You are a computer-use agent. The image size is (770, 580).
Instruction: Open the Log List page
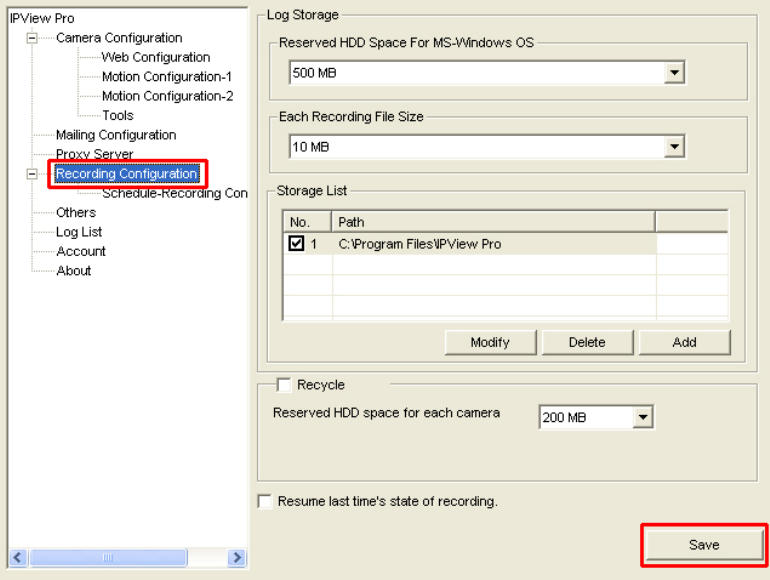pyautogui.click(x=79, y=232)
